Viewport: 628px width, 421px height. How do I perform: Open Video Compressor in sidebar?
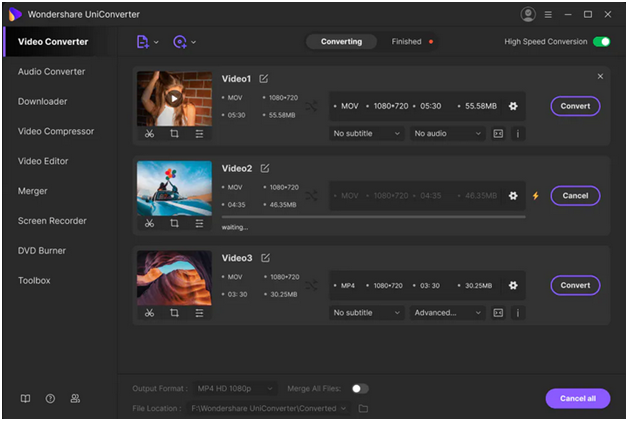pyautogui.click(x=56, y=131)
